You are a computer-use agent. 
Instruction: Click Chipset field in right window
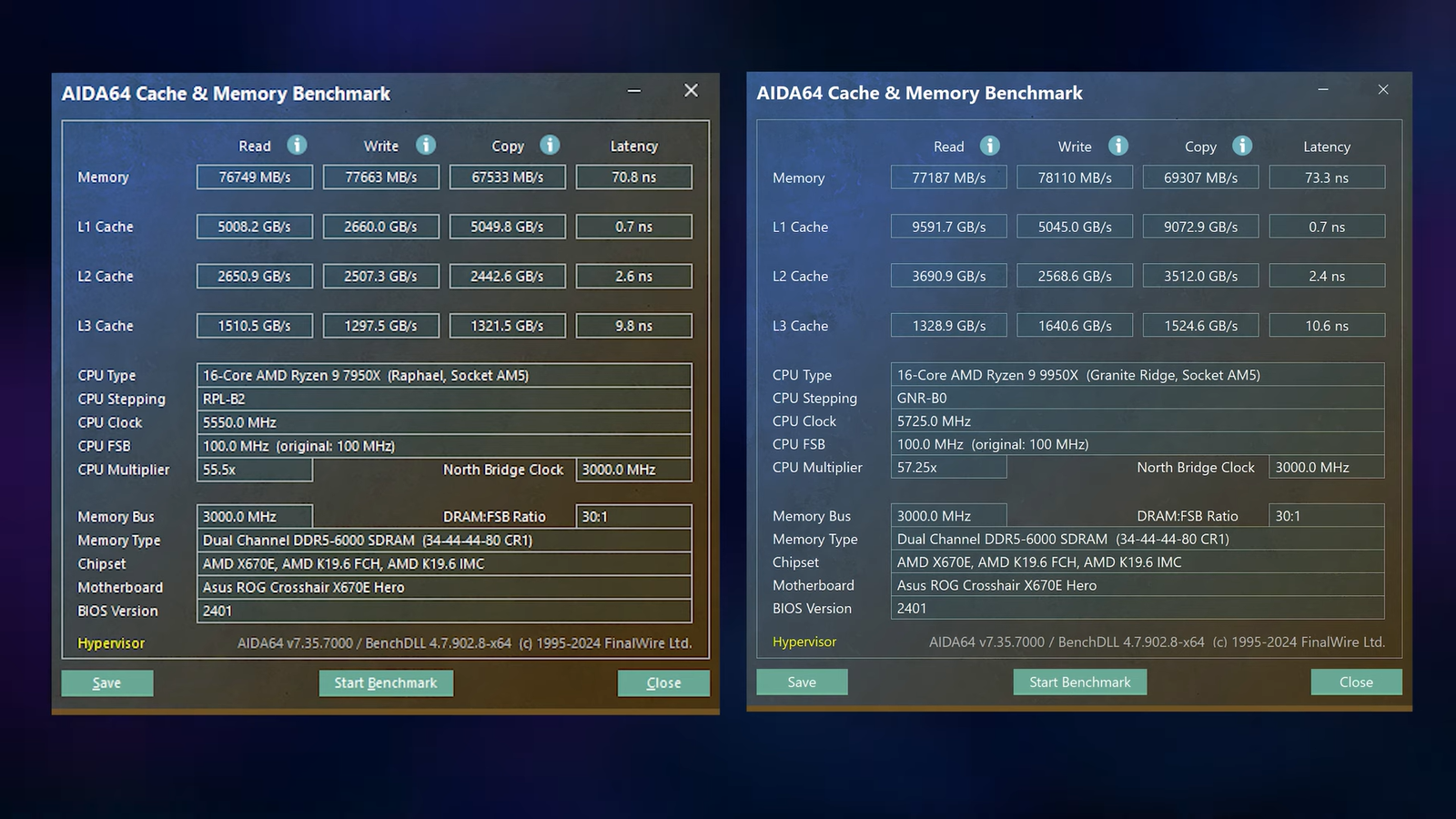[1137, 562]
